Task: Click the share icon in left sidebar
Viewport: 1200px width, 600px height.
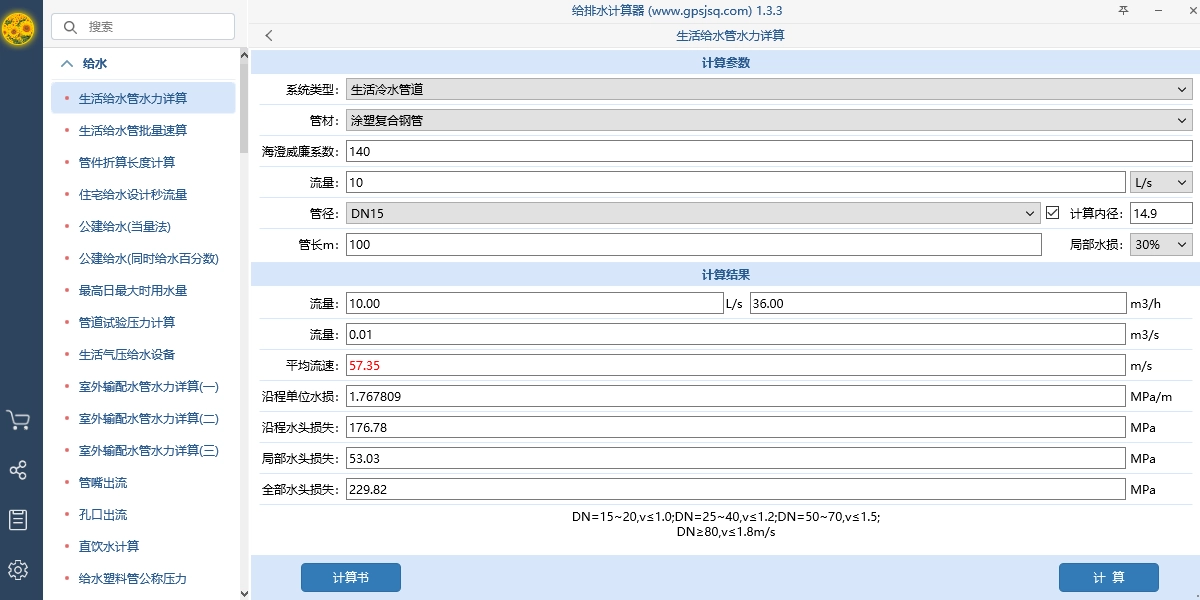Action: (x=18, y=470)
